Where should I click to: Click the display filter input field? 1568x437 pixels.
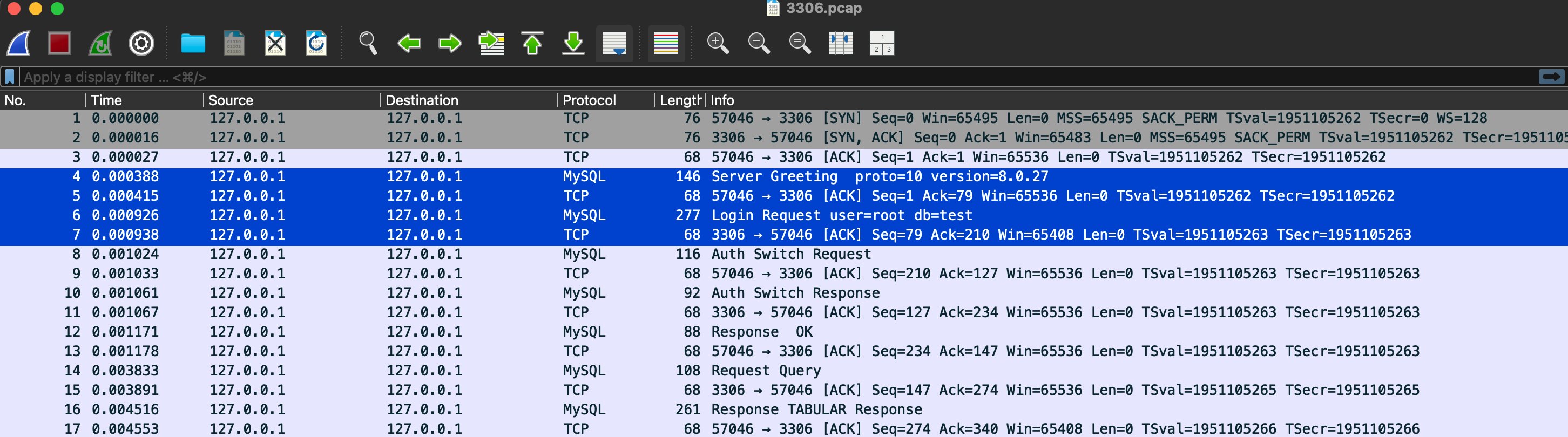(x=731, y=77)
